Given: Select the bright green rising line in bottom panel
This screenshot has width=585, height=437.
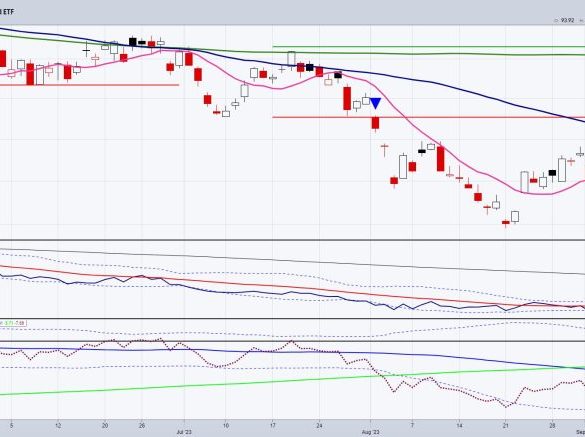Looking at the screenshot, I should 292,380.
